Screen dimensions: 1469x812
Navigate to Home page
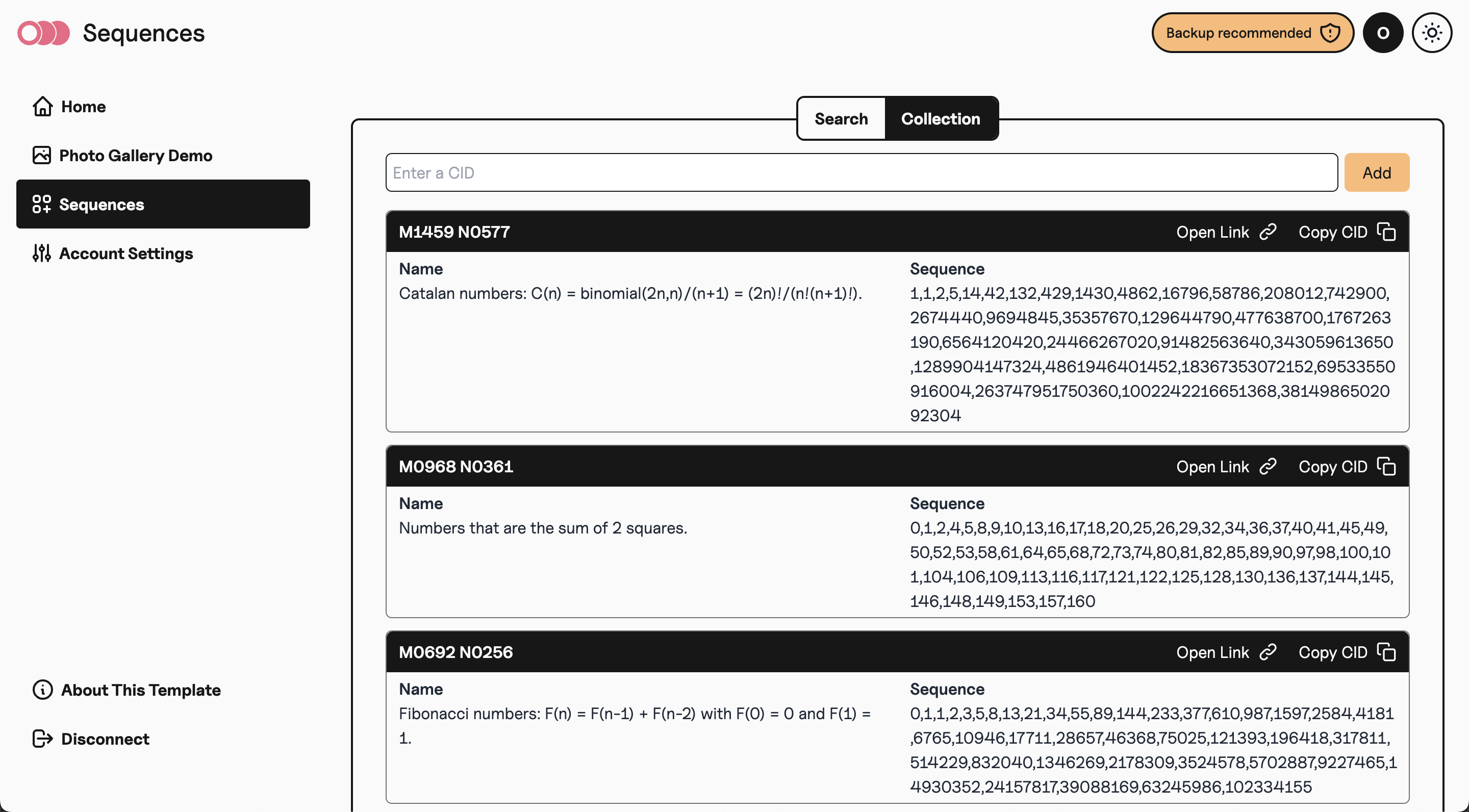point(83,105)
